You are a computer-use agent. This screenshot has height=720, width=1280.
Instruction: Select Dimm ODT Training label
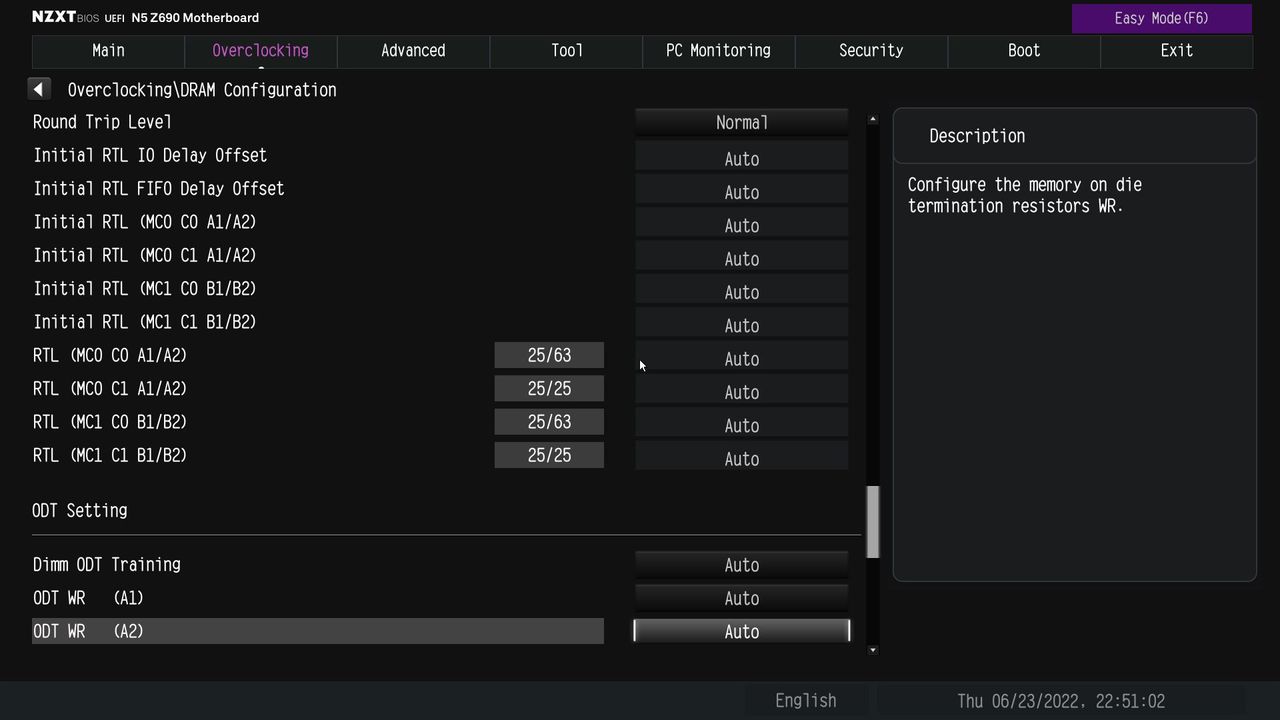click(x=107, y=565)
